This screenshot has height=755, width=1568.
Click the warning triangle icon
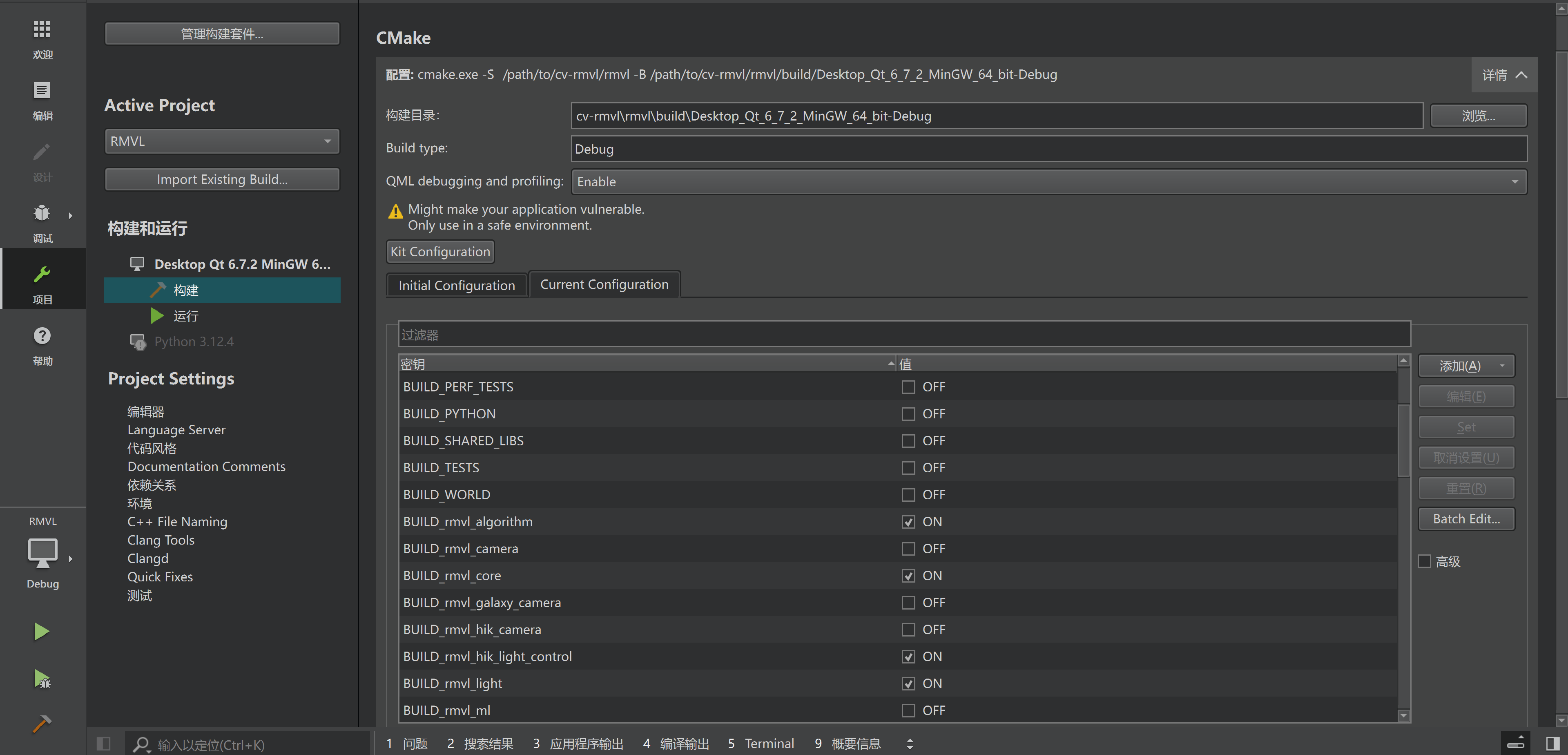pyautogui.click(x=395, y=211)
